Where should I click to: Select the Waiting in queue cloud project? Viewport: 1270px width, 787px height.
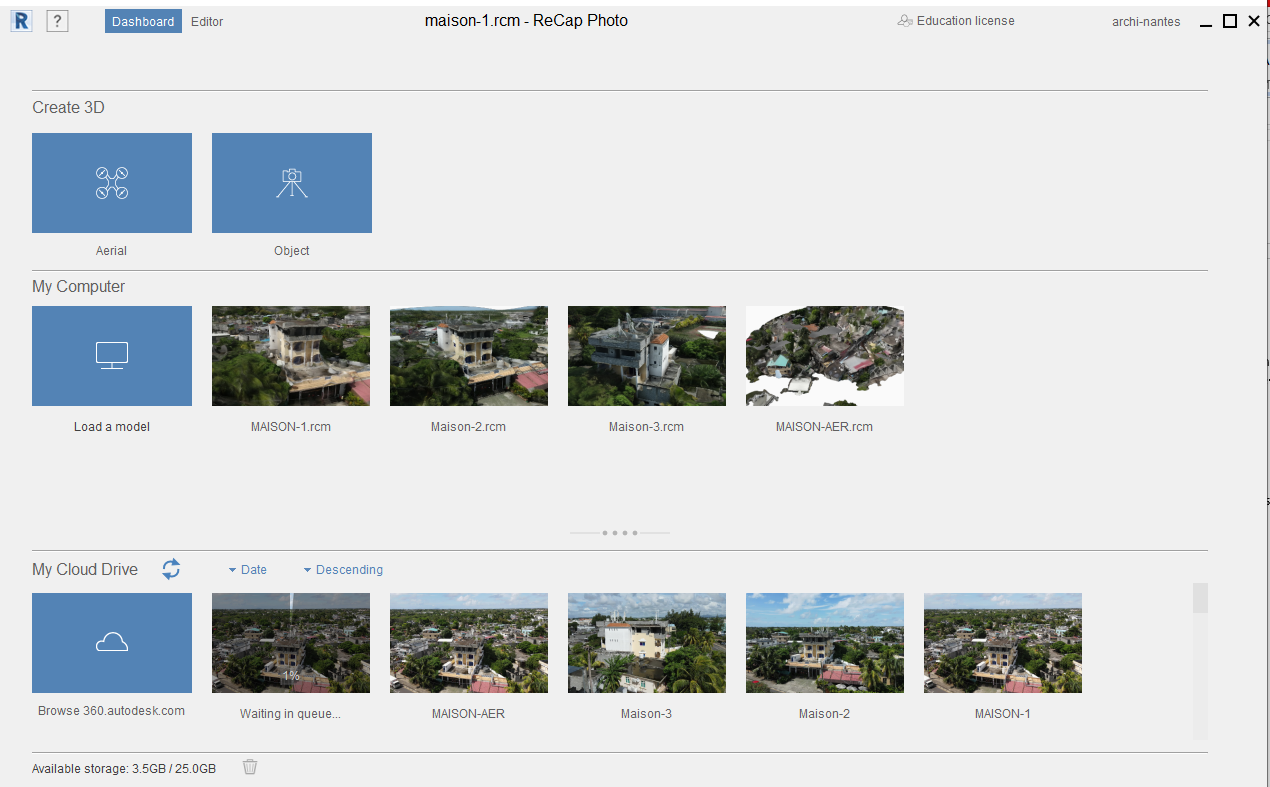[x=291, y=643]
